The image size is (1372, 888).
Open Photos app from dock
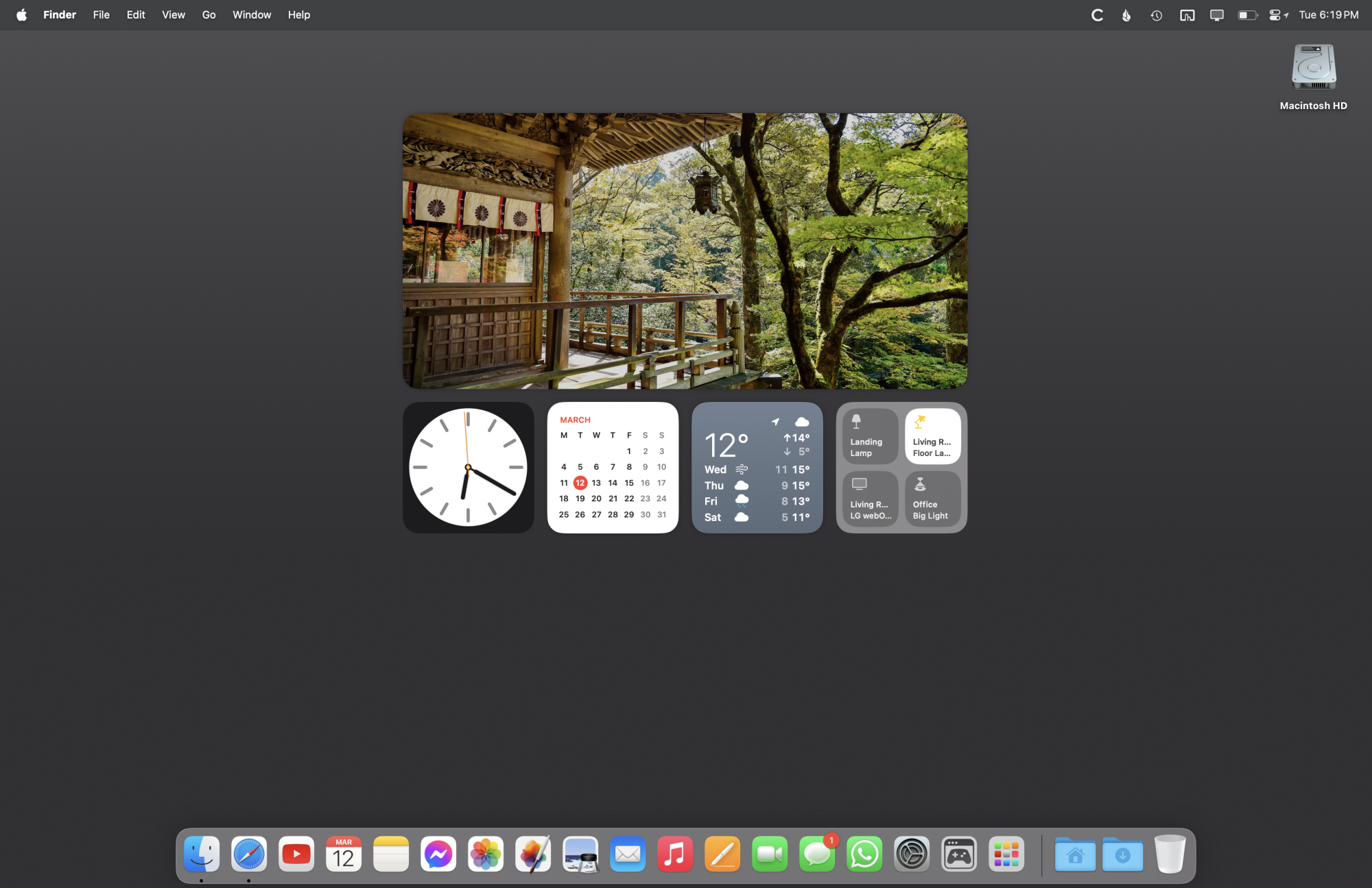click(x=486, y=854)
